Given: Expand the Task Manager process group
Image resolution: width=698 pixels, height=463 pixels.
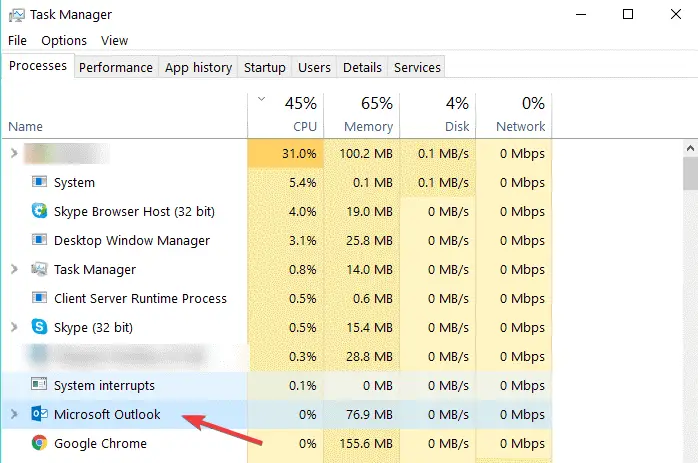Looking at the screenshot, I should (x=14, y=269).
